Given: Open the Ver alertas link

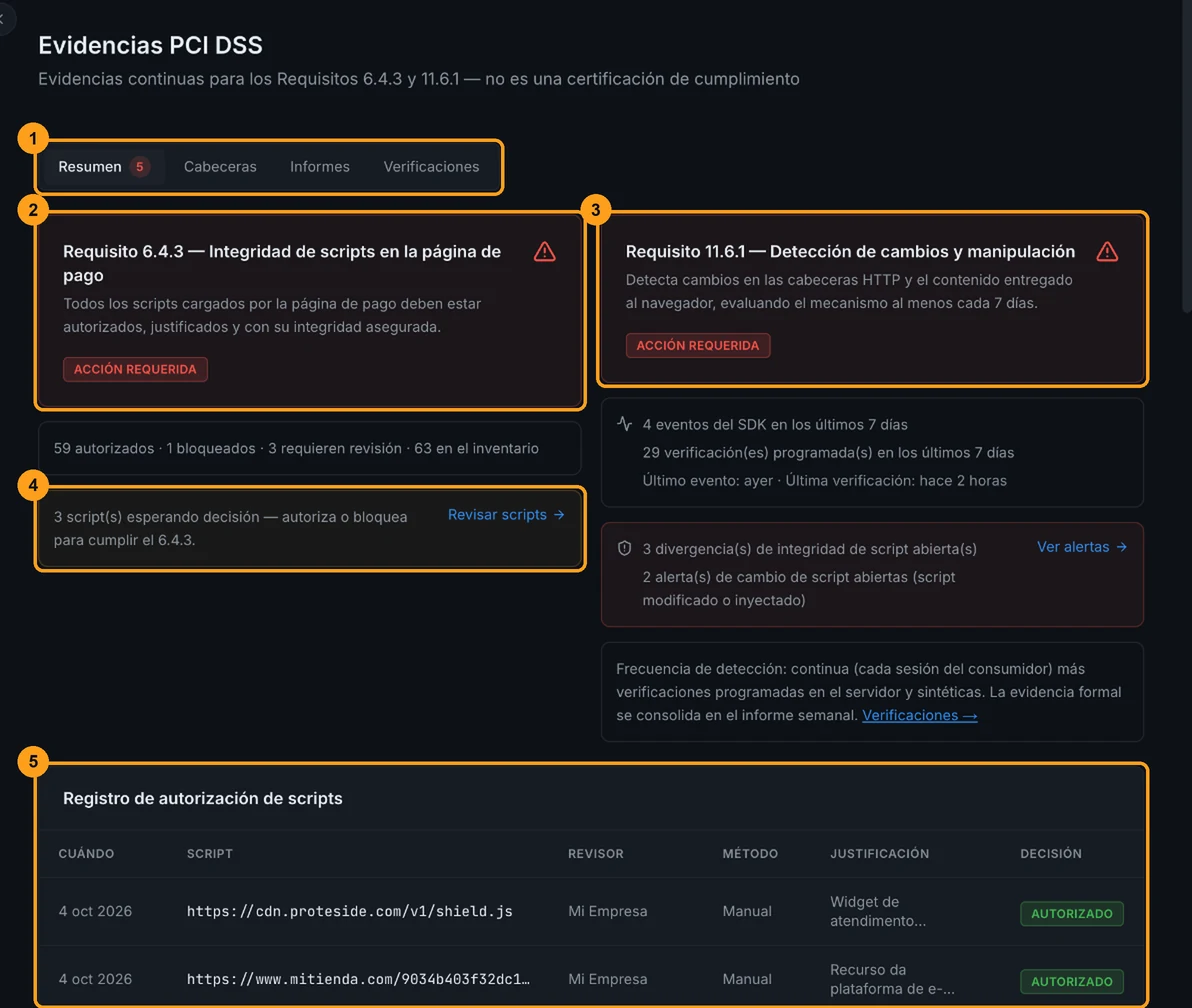Looking at the screenshot, I should click(1082, 547).
